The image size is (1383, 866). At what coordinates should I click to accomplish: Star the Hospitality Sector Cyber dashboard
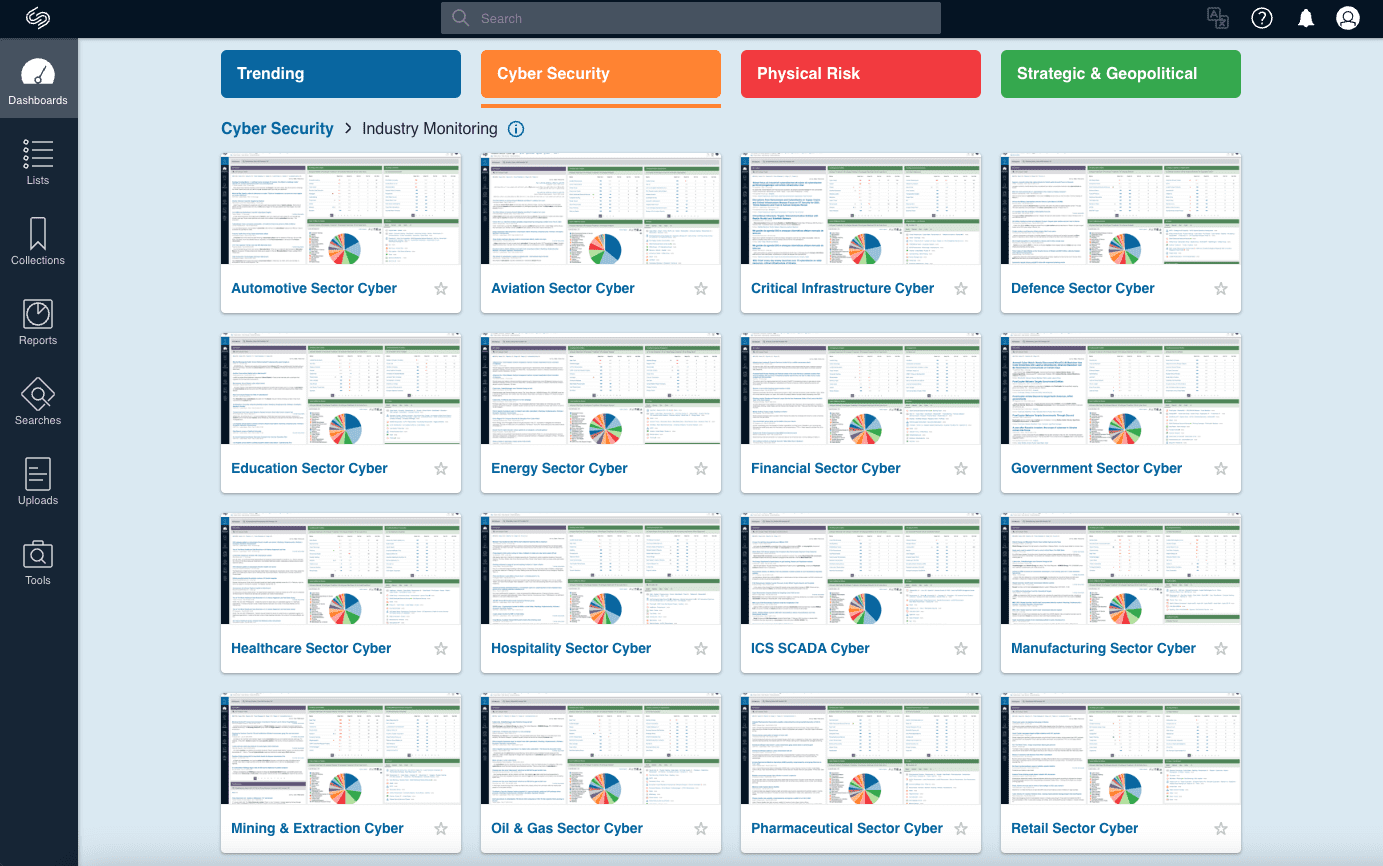tap(701, 649)
